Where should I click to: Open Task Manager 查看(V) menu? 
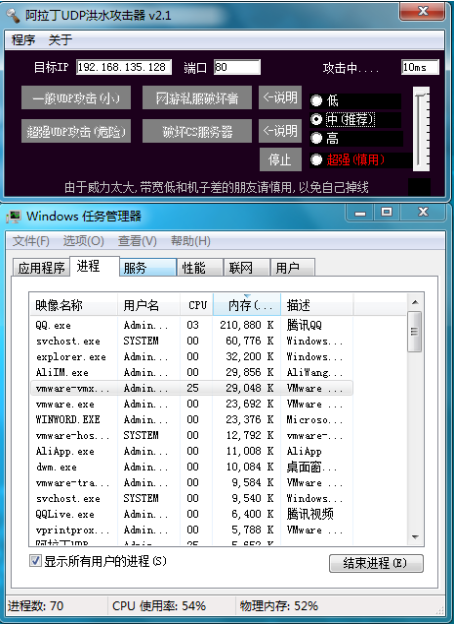[137, 241]
